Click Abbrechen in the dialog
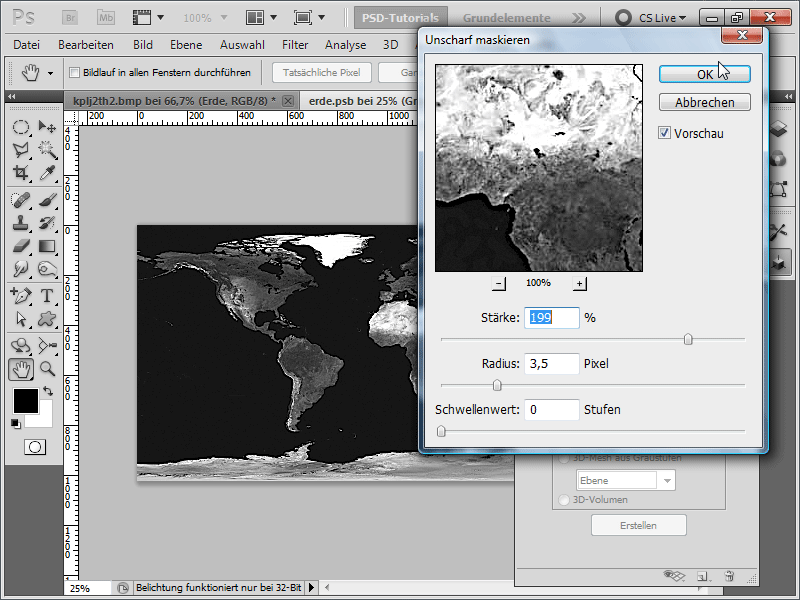The image size is (800, 600). pos(705,102)
